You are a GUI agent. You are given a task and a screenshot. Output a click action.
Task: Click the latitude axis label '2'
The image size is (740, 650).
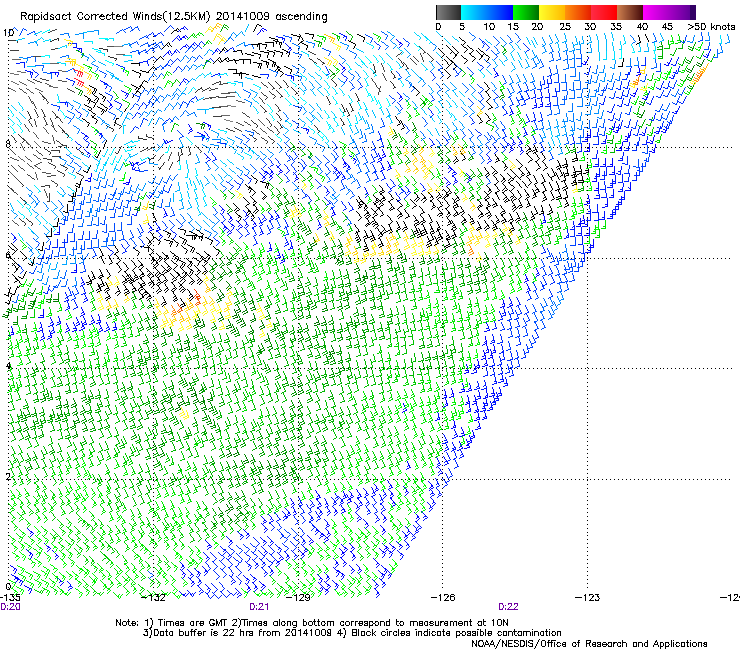click(x=8, y=476)
